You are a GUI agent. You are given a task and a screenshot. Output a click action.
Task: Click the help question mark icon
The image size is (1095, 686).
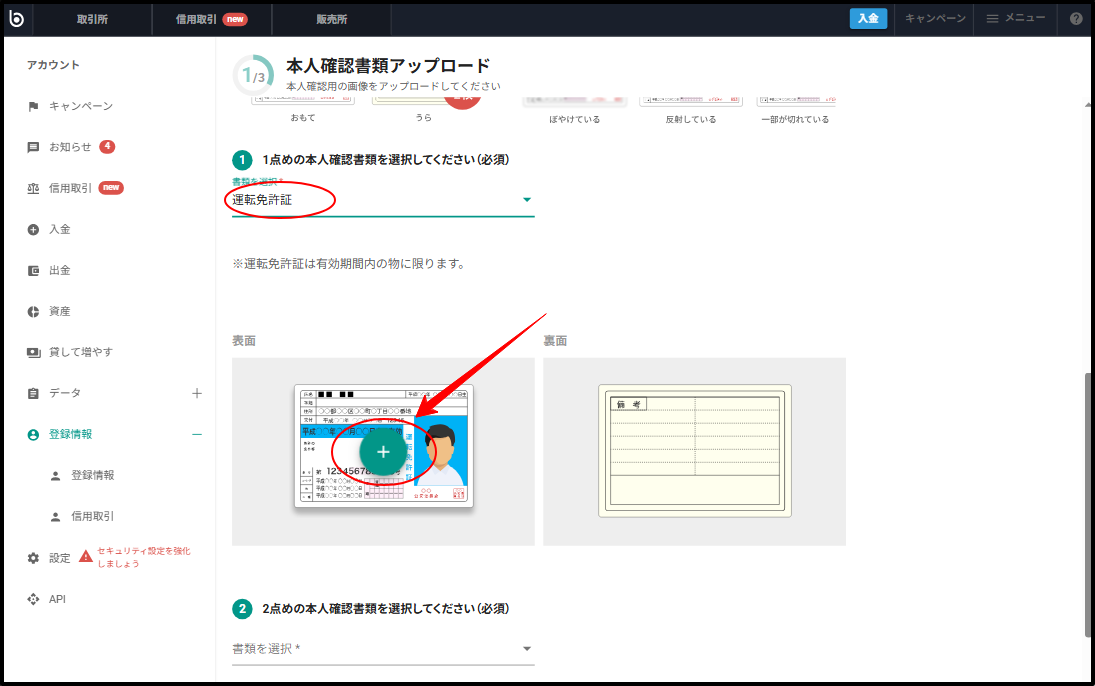coord(1076,19)
